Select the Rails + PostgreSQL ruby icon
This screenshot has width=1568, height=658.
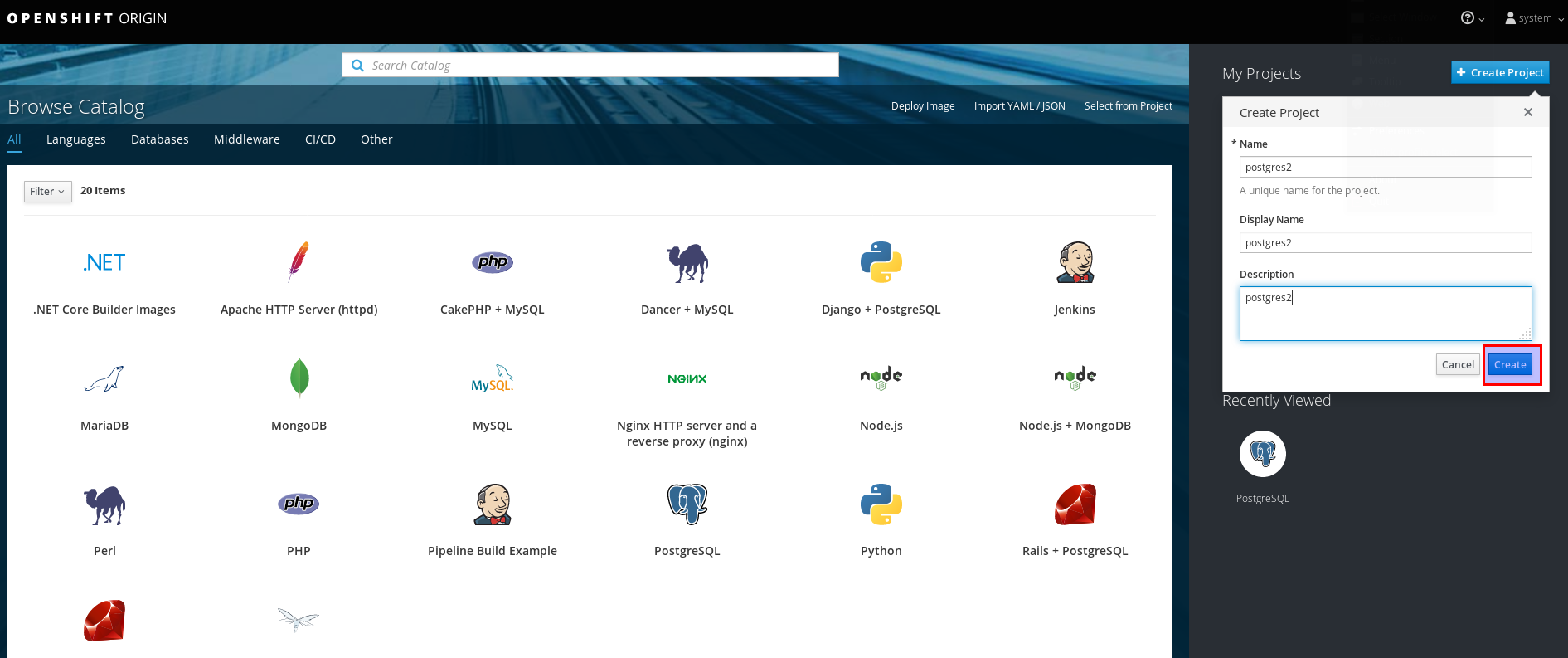click(x=1075, y=504)
